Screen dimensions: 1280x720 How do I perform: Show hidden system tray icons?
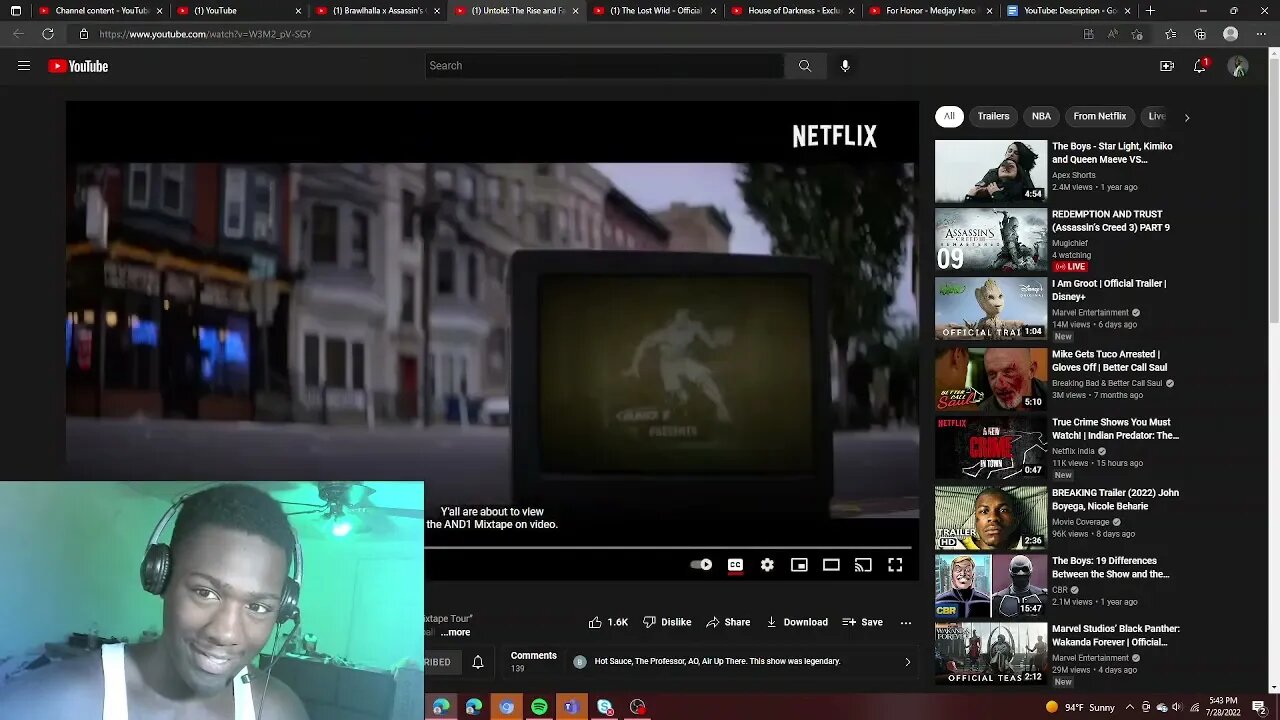point(1130,707)
